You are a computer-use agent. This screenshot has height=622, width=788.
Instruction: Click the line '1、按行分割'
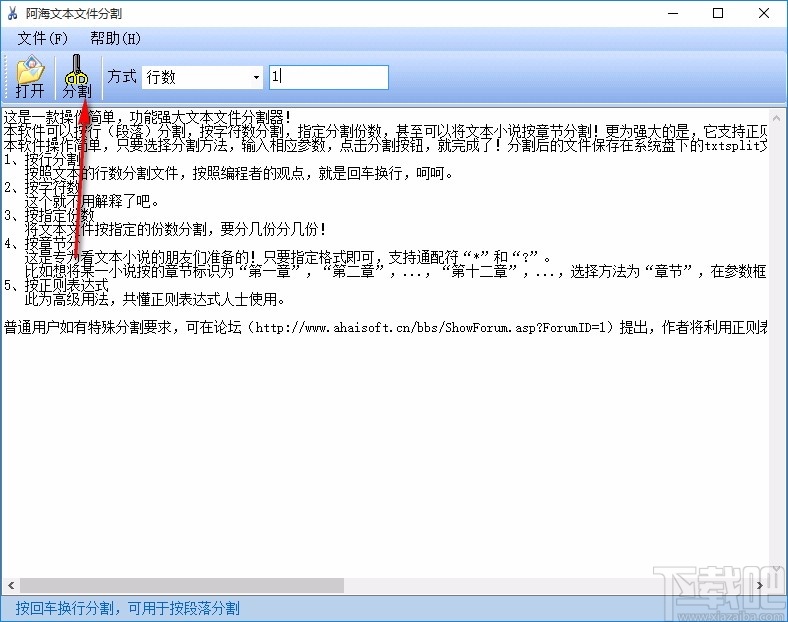(x=42, y=160)
